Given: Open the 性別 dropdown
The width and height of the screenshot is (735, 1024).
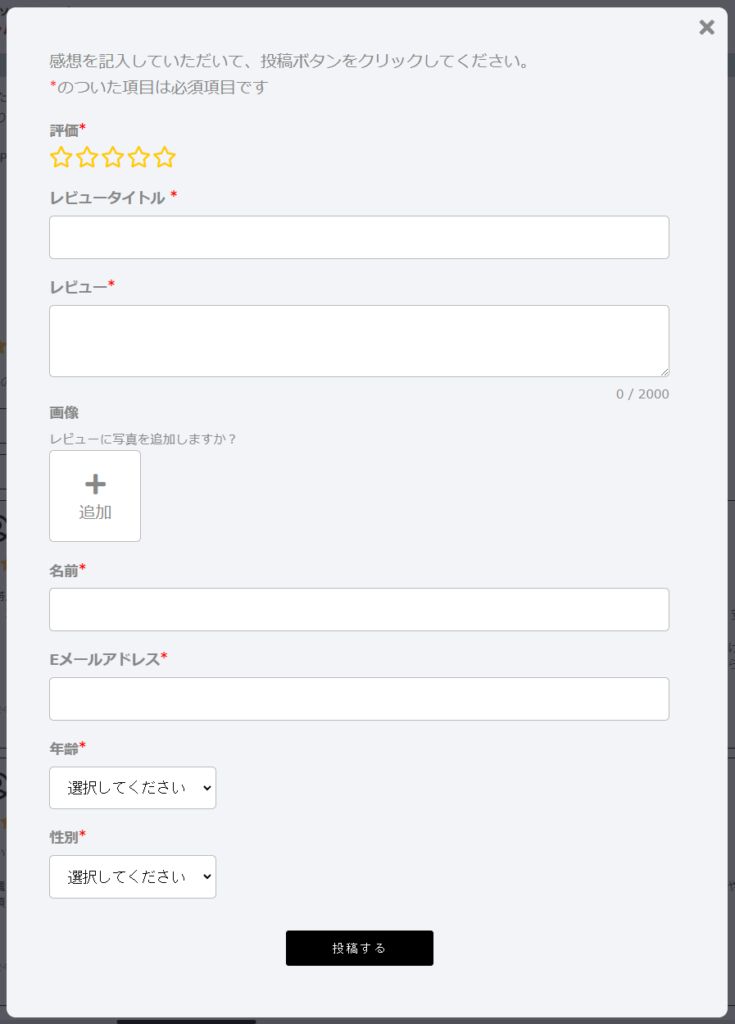Looking at the screenshot, I should tap(133, 876).
